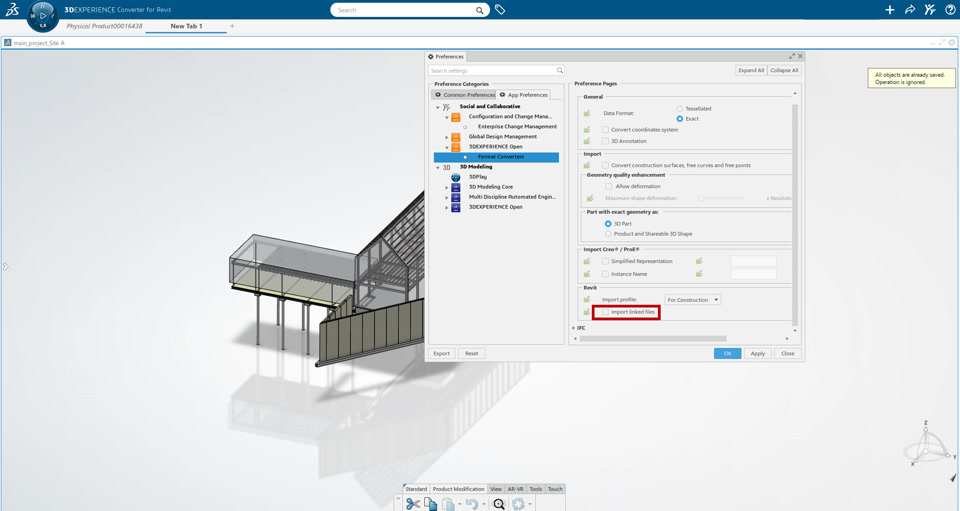The image size is (960, 511).
Task: Select Product and Shareable 3D Shape option
Action: pos(608,234)
